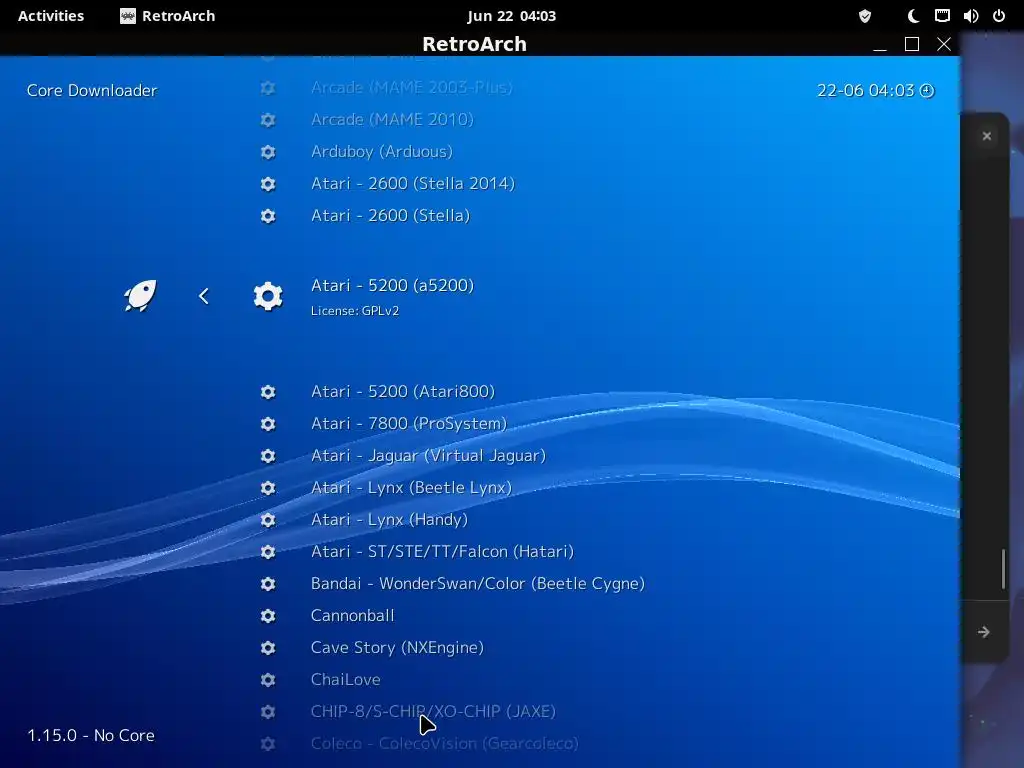Screen dimensions: 1024x768
Task: Select Atari - Lynx (Beetle Lynx) core
Action: click(411, 487)
